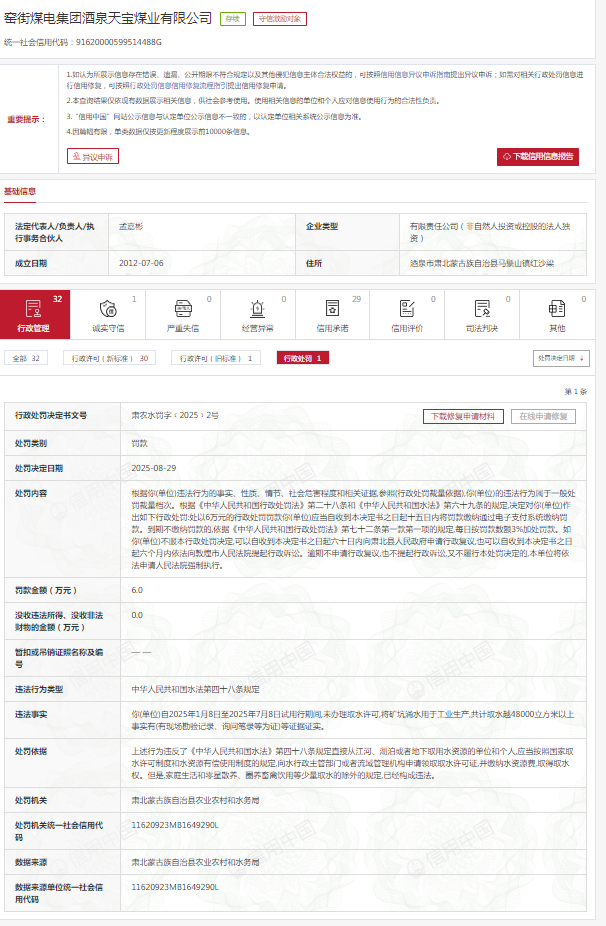Screen dimensions: 606x926
Task: Switch to 全部 32 filter tab
Action: 27,358
